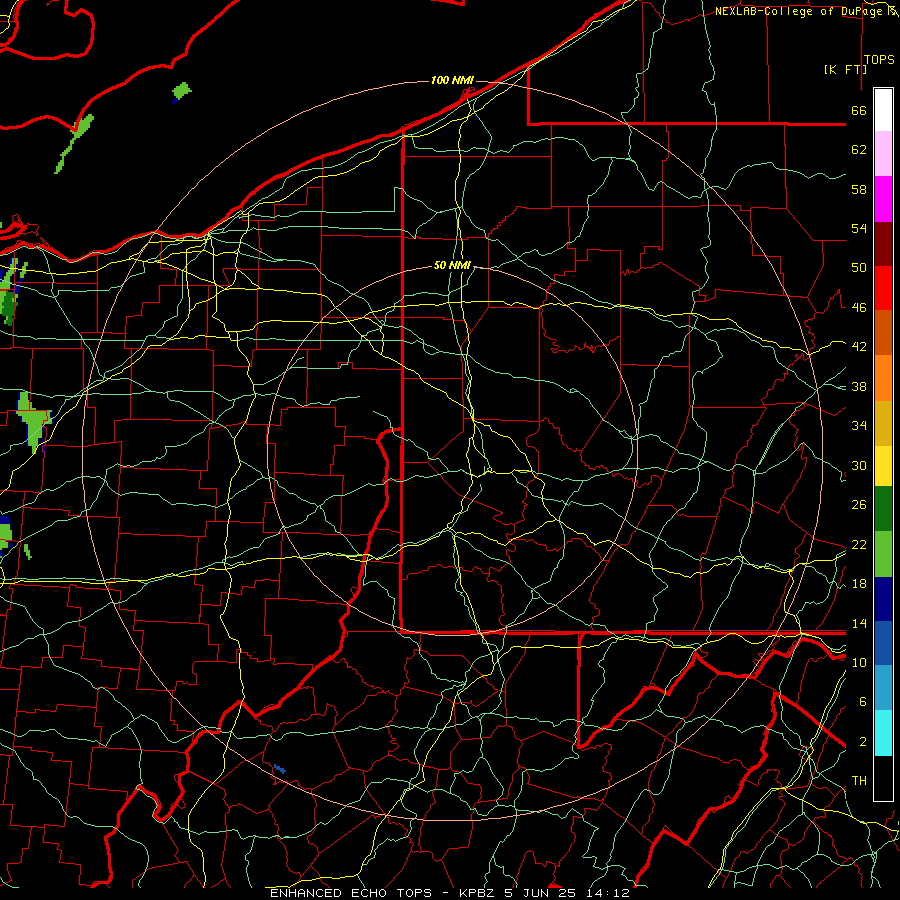Click the 50 NMI range ring label
Image resolution: width=900 pixels, height=900 pixels.
[x=452, y=265]
